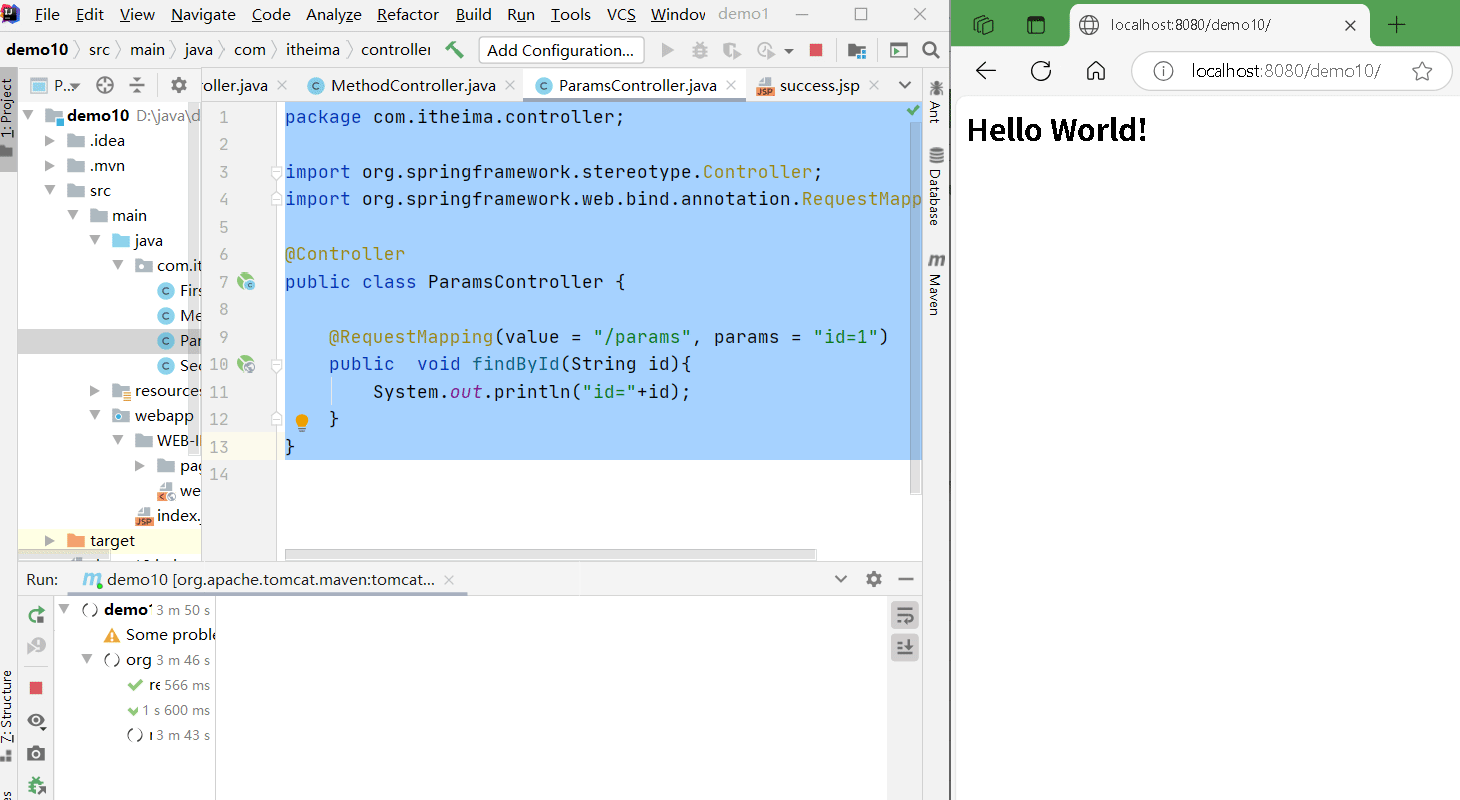Toggle soft-wrap in Run console
1460x800 pixels.
click(x=904, y=615)
